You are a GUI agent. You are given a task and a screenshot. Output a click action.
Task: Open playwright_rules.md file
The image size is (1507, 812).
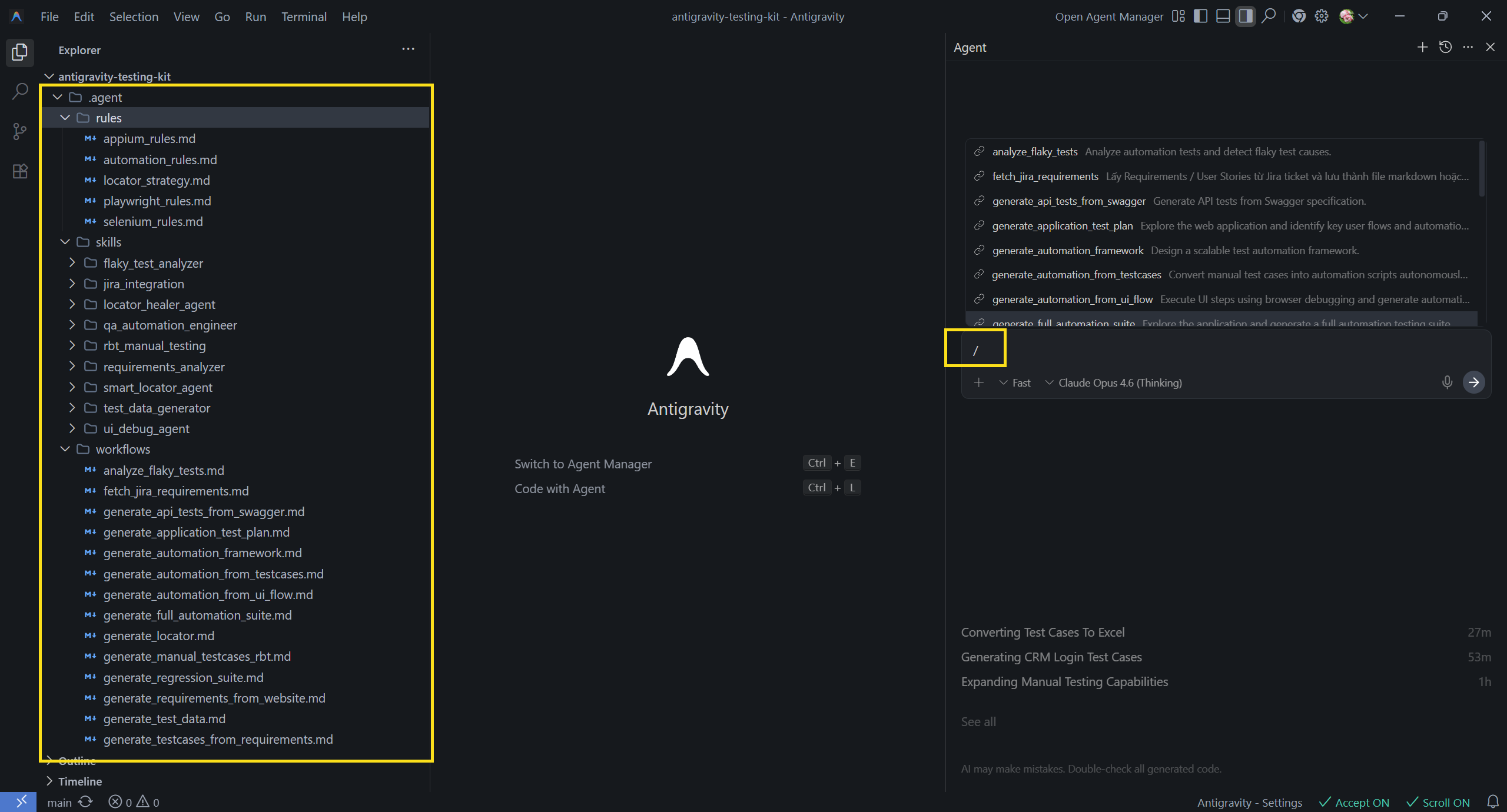click(x=157, y=201)
